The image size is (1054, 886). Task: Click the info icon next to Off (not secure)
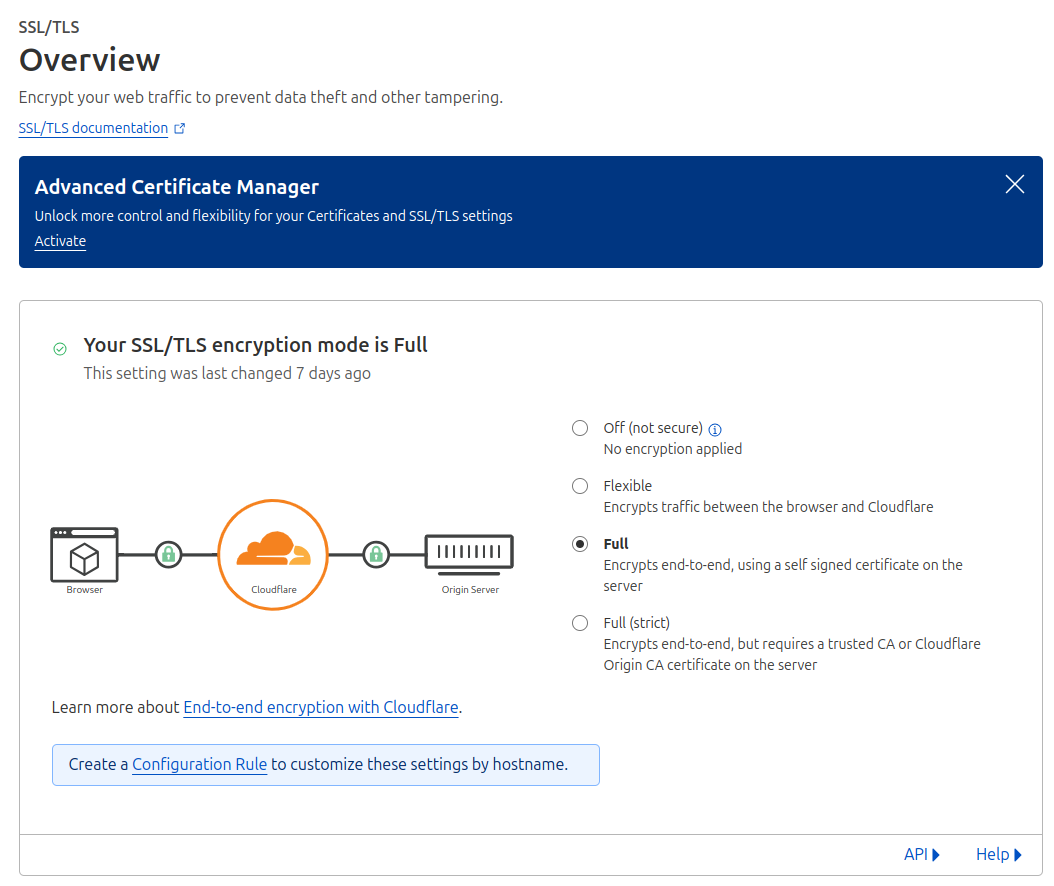[x=715, y=429]
